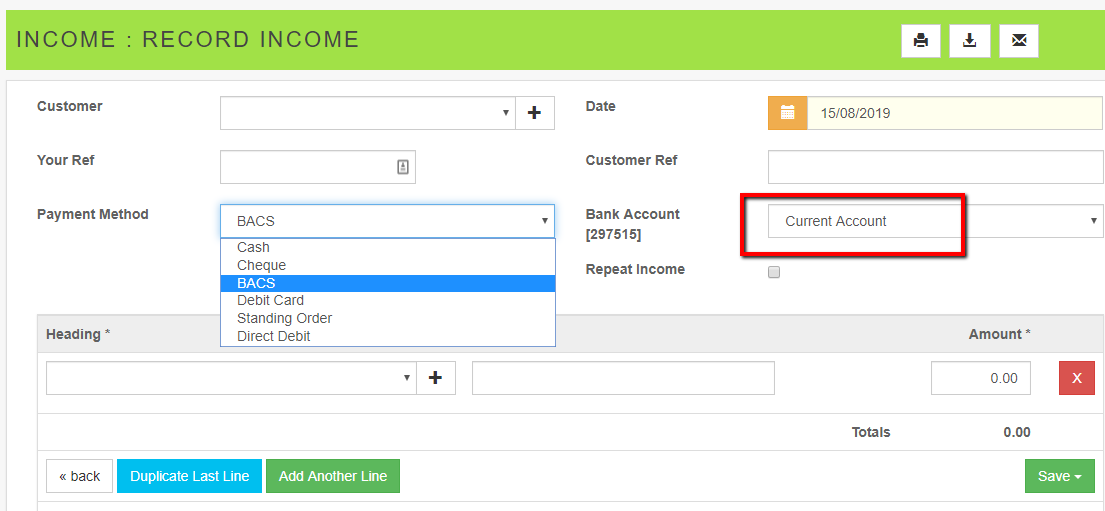
Task: Click the Heading * column header
Action: pos(78,334)
